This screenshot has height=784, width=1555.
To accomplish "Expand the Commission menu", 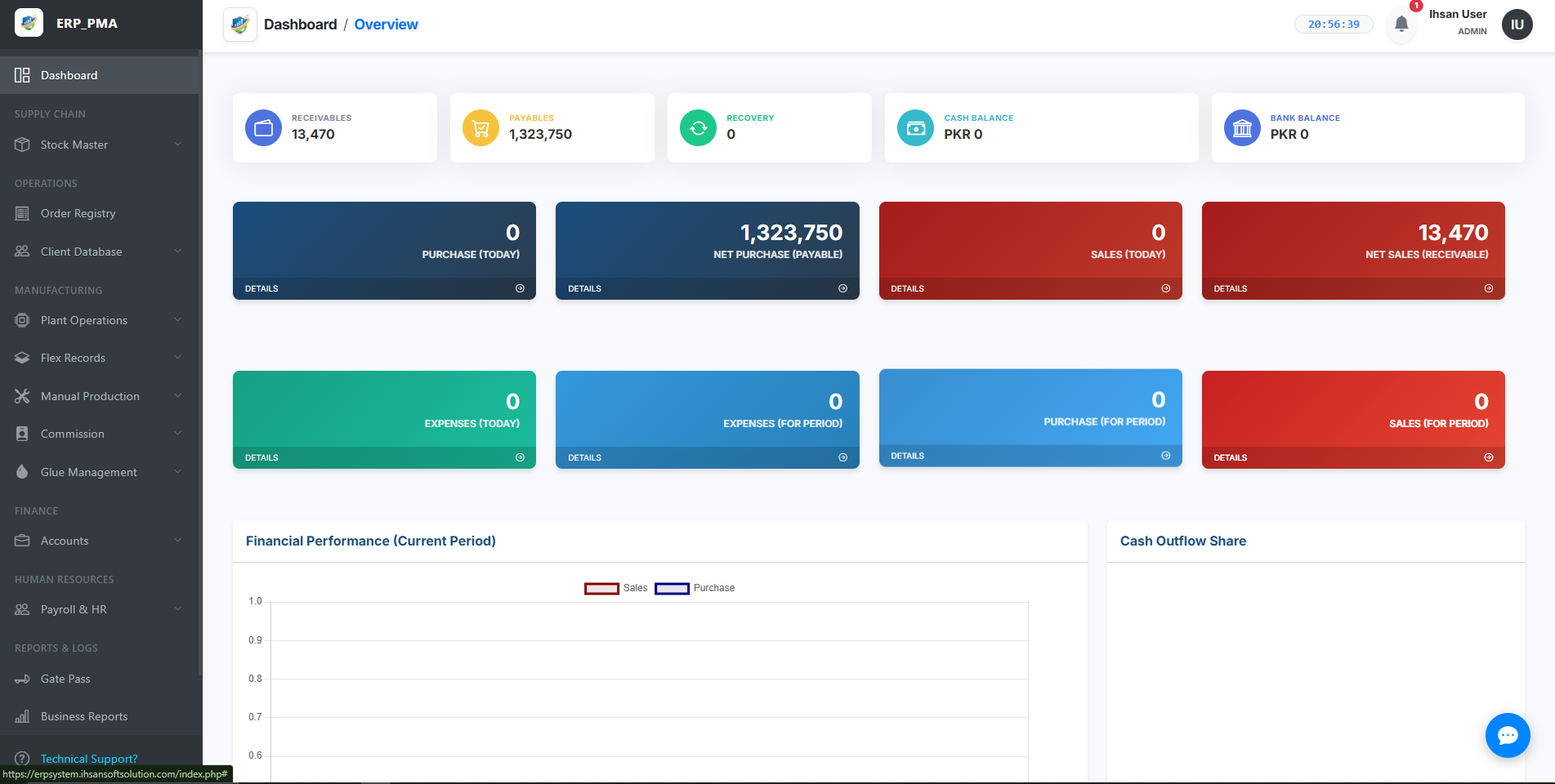I will coord(101,434).
